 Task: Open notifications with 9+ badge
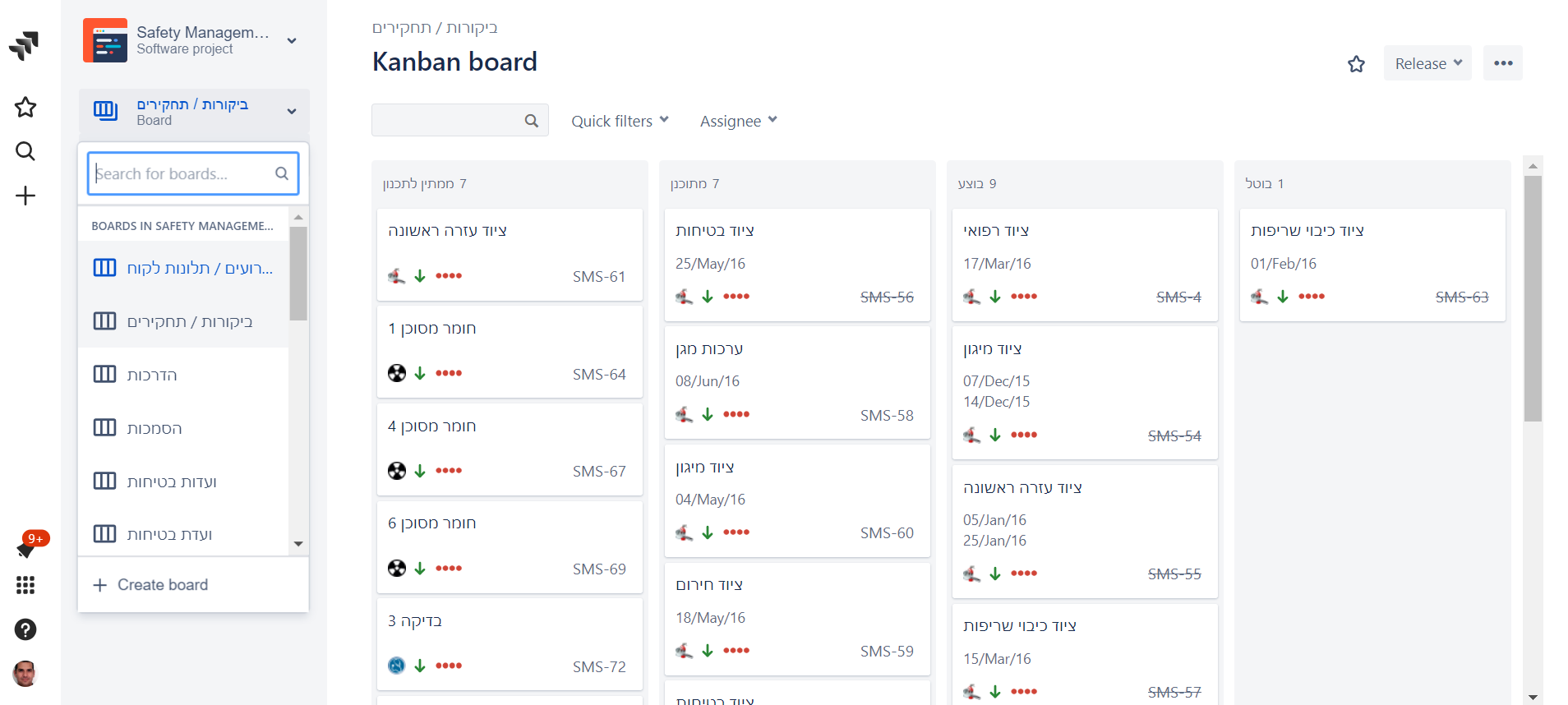click(x=26, y=547)
